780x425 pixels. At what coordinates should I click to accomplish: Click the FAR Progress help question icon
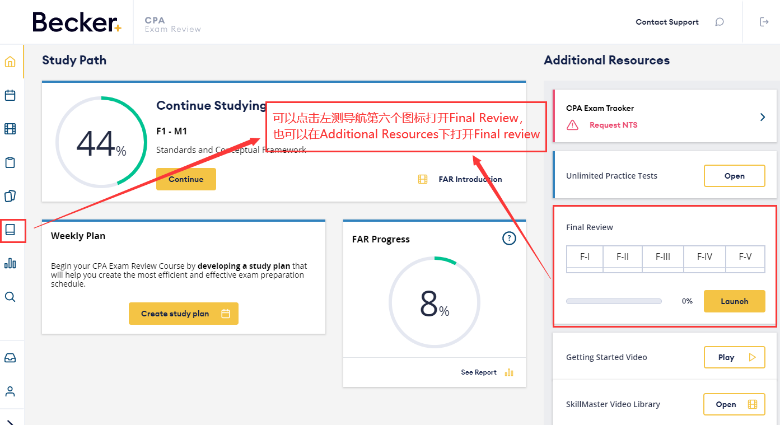pos(508,238)
